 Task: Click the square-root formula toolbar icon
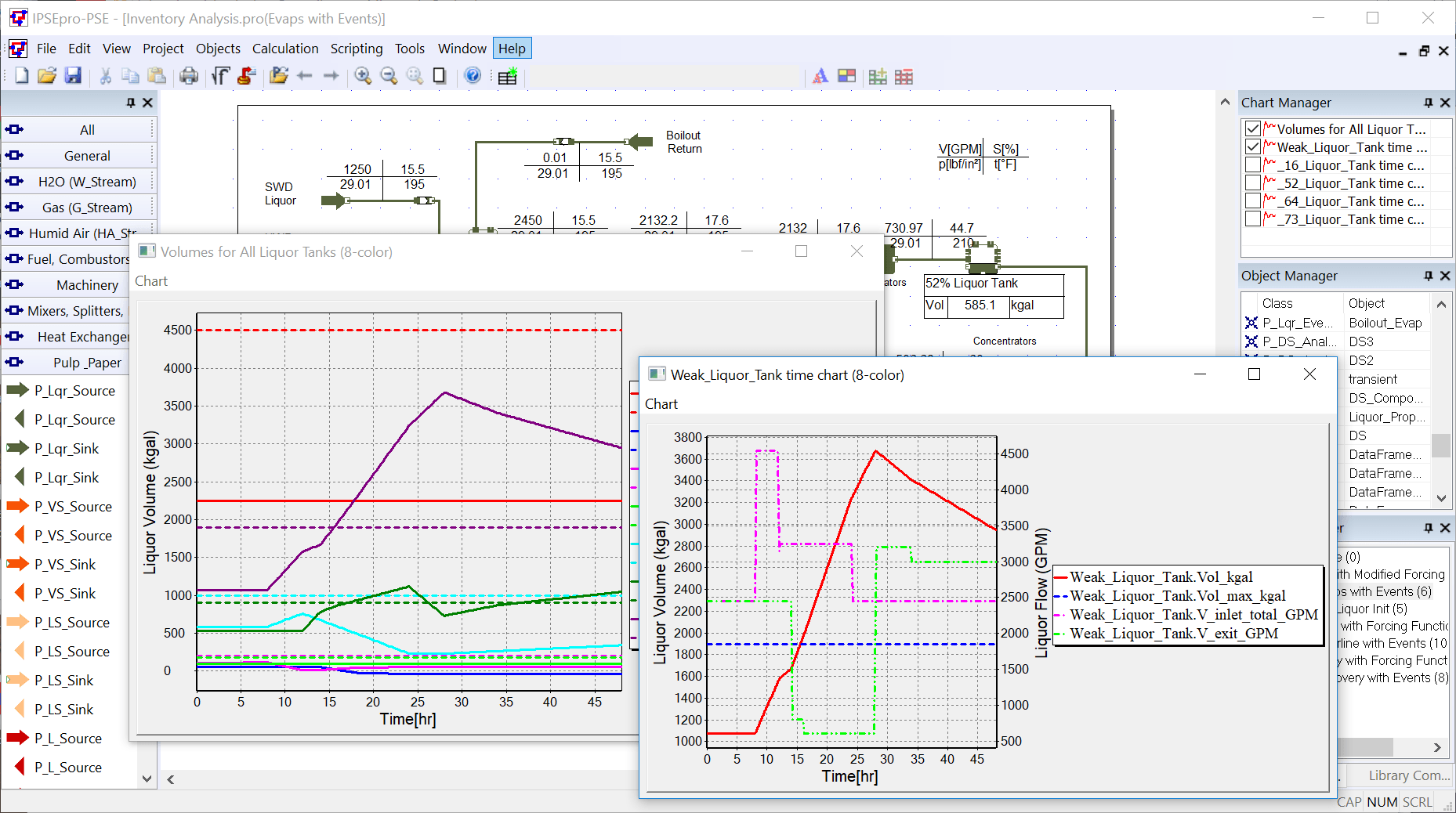click(220, 76)
